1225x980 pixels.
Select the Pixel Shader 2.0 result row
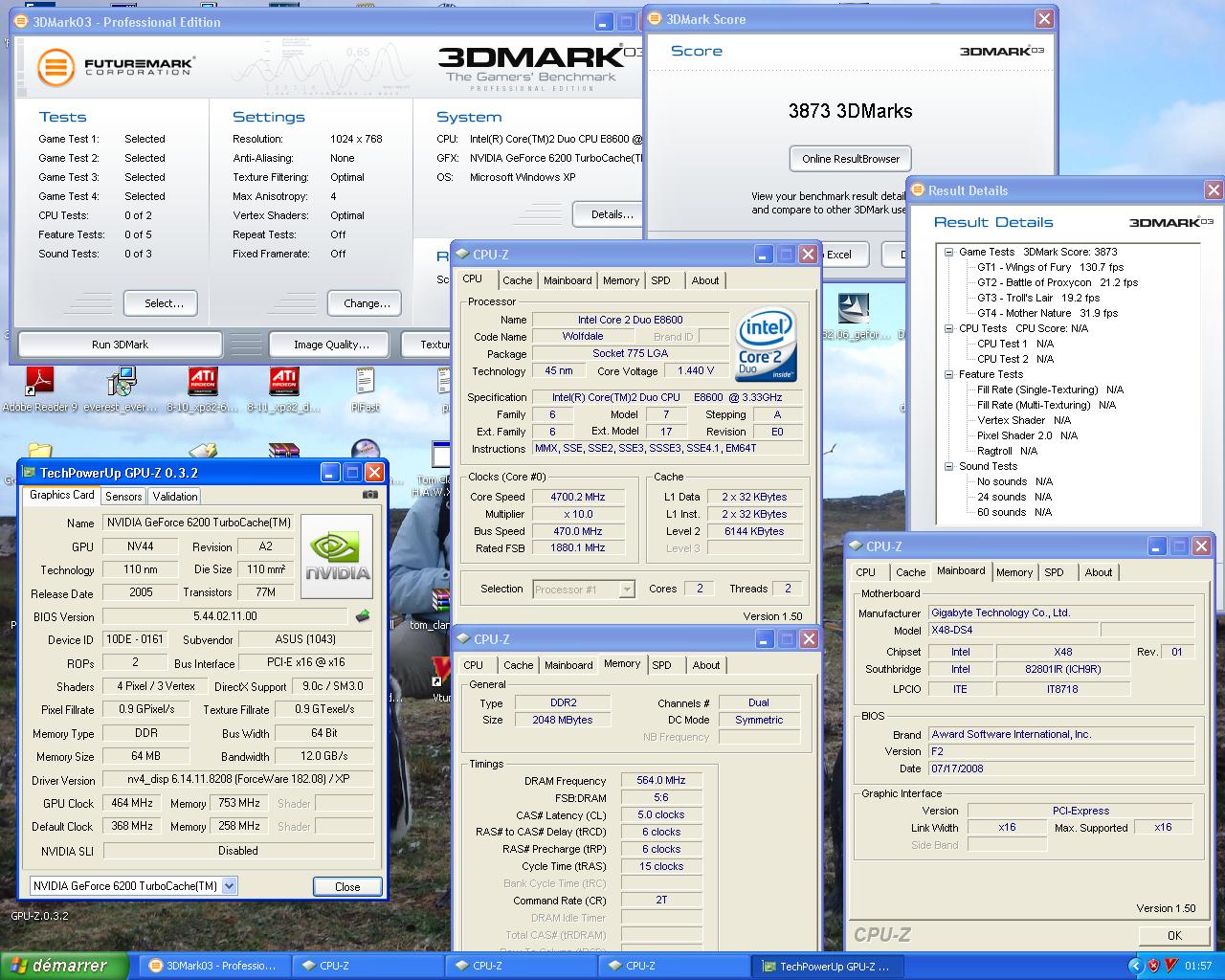pos(1027,435)
